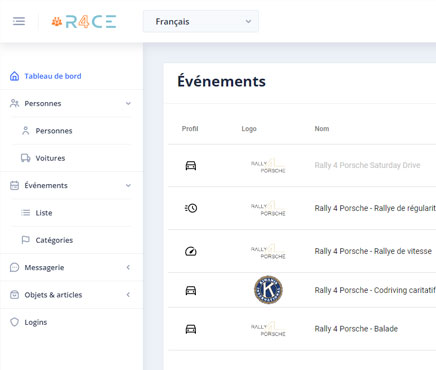Screen dimensions: 436x370
Task: Click the list icon beside Liste
Action: tap(26, 213)
